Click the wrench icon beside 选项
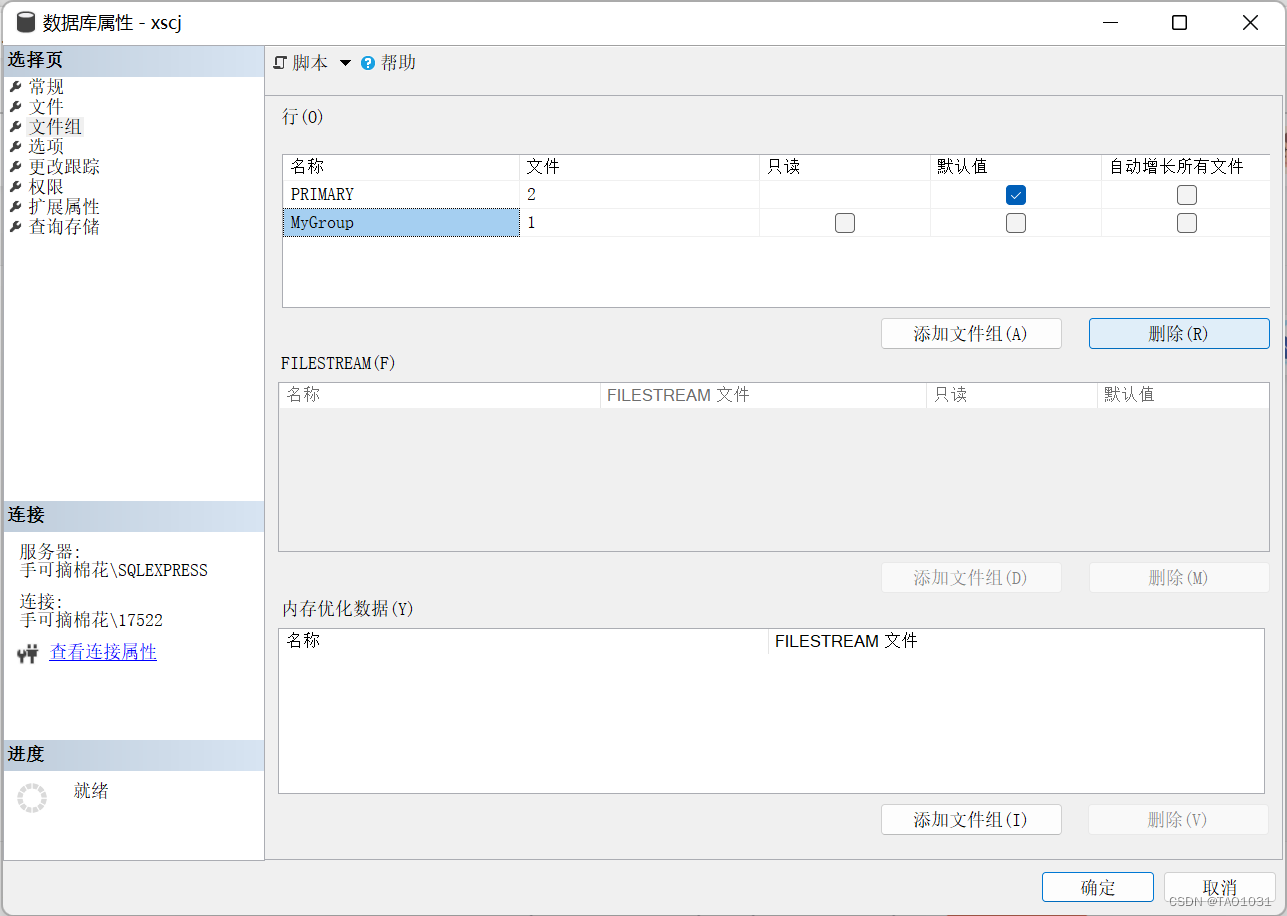This screenshot has height=916, width=1287. click(16, 147)
